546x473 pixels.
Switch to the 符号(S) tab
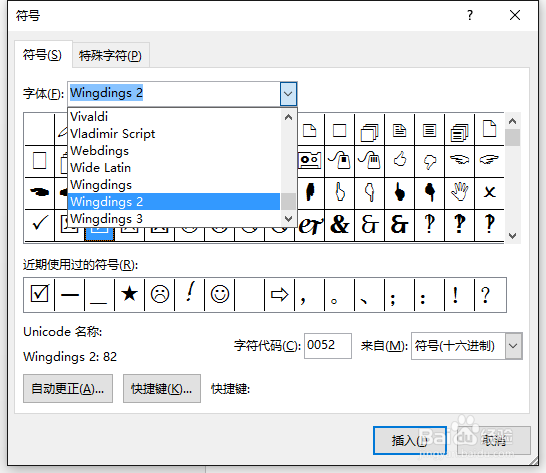pyautogui.click(x=42, y=55)
